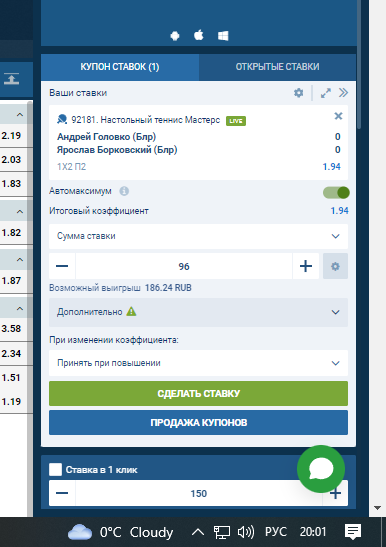The height and width of the screenshot is (547, 386).
Task: Open the Apple iOS app download icon
Action: coord(199,35)
